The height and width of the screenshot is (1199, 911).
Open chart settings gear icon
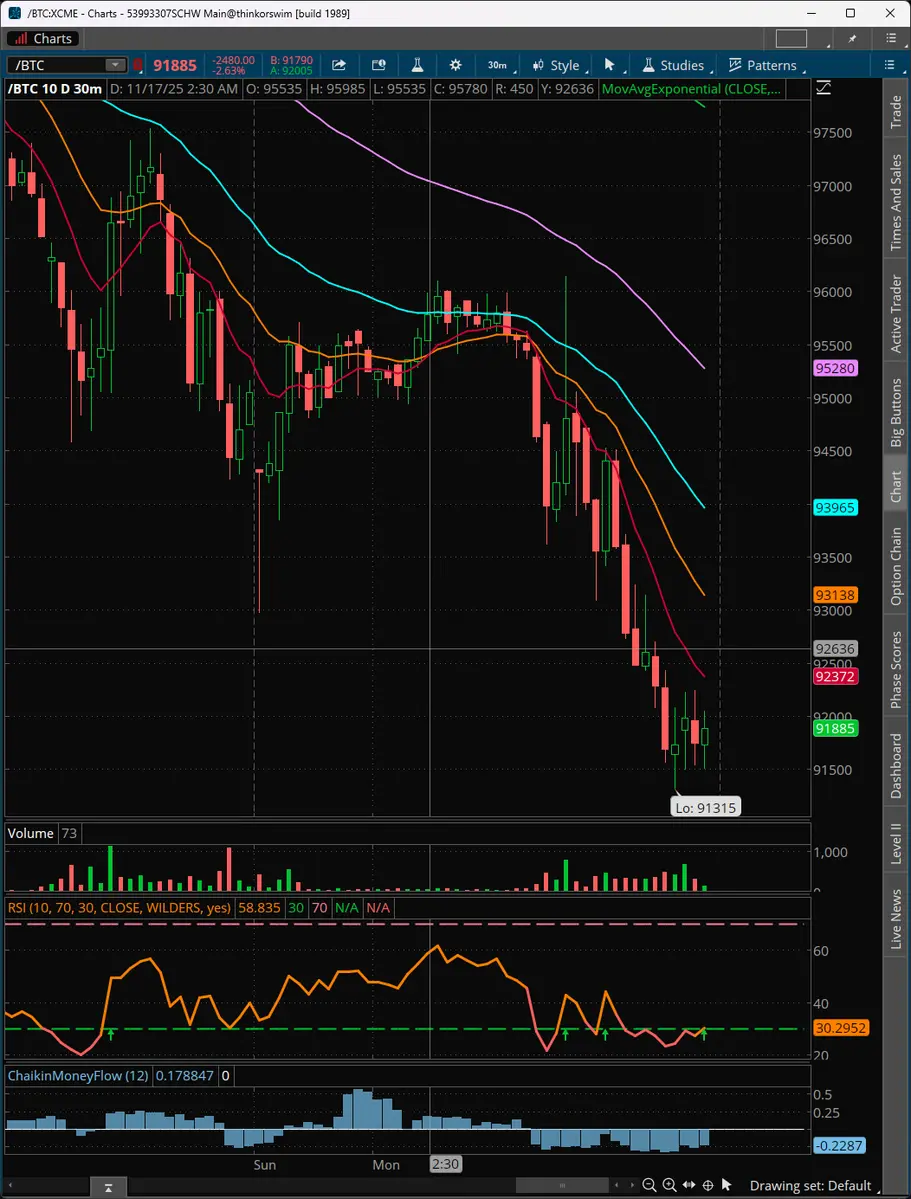pos(455,65)
